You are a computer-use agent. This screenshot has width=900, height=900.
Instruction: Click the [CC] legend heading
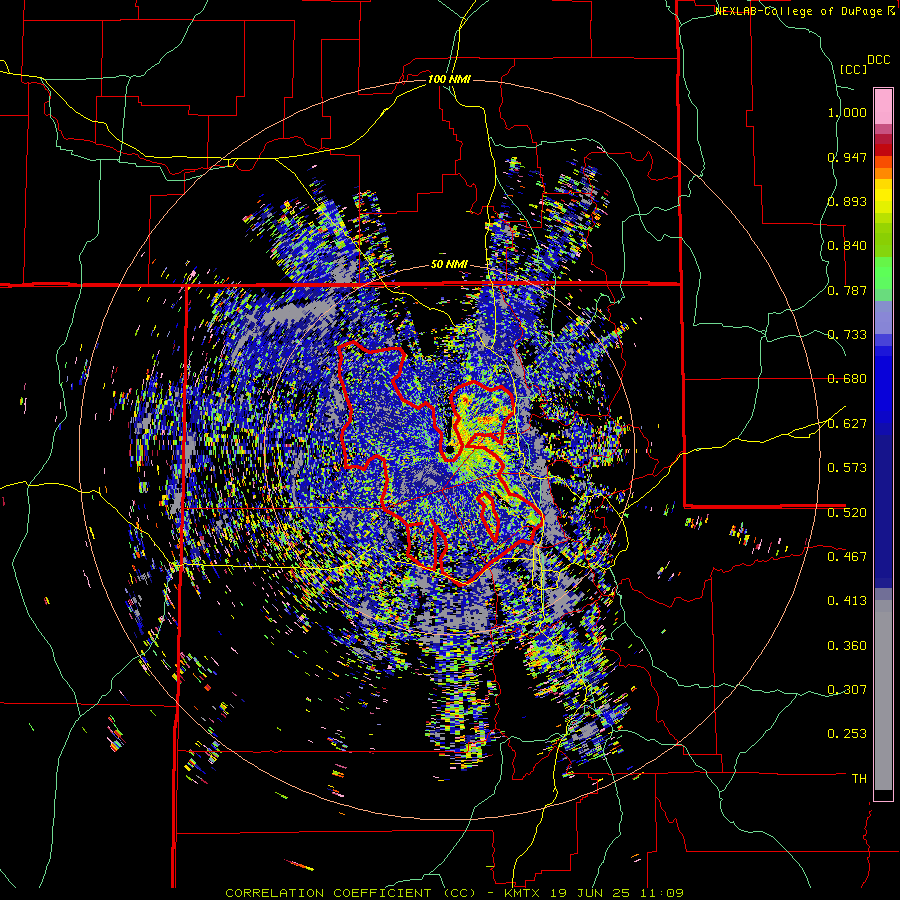(x=854, y=69)
